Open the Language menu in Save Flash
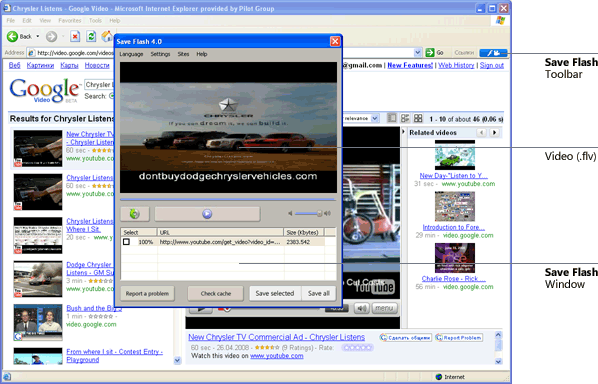The width and height of the screenshot is (598, 384). tap(131, 54)
